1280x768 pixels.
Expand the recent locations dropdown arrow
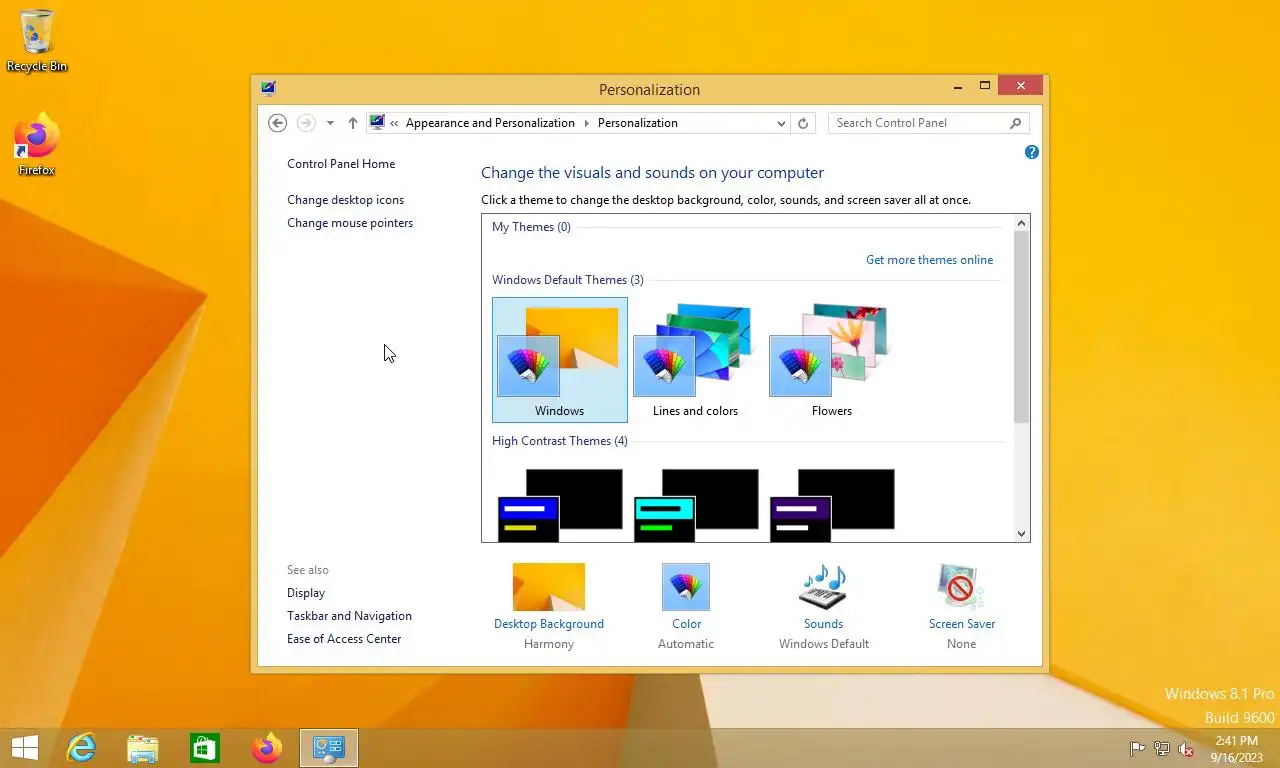click(x=330, y=123)
